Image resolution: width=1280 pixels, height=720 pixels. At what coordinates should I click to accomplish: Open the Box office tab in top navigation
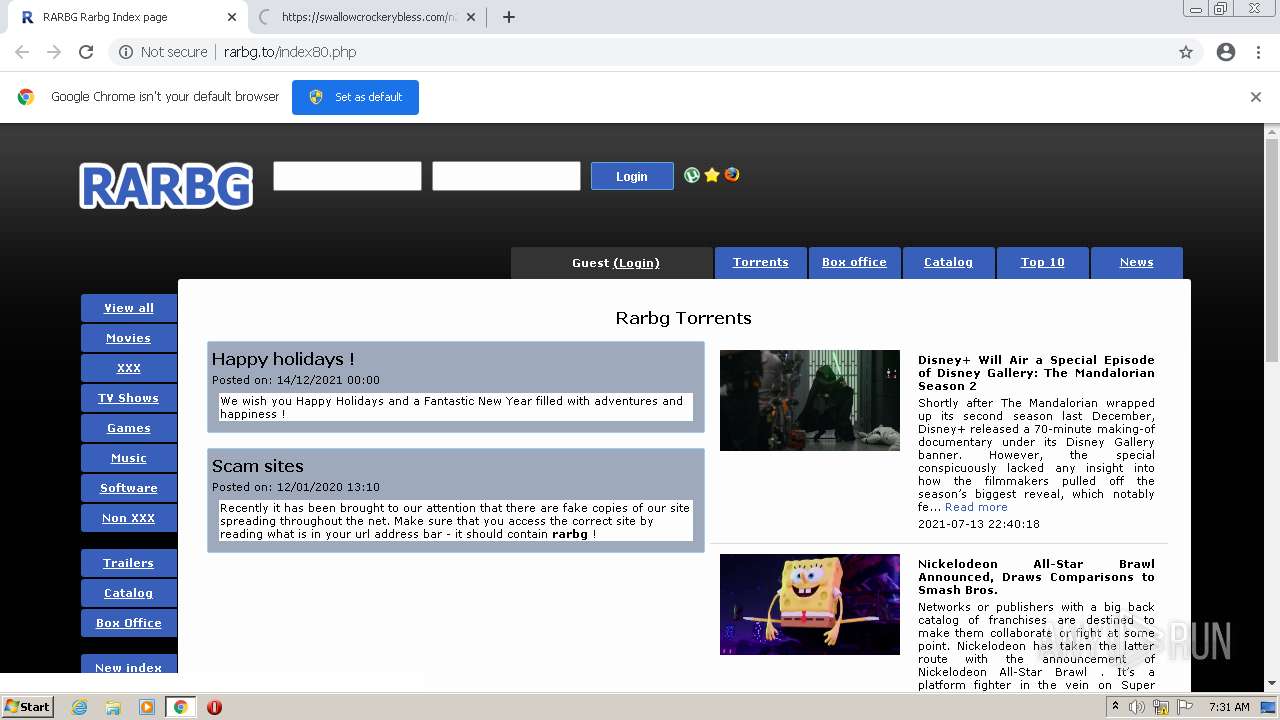point(854,262)
